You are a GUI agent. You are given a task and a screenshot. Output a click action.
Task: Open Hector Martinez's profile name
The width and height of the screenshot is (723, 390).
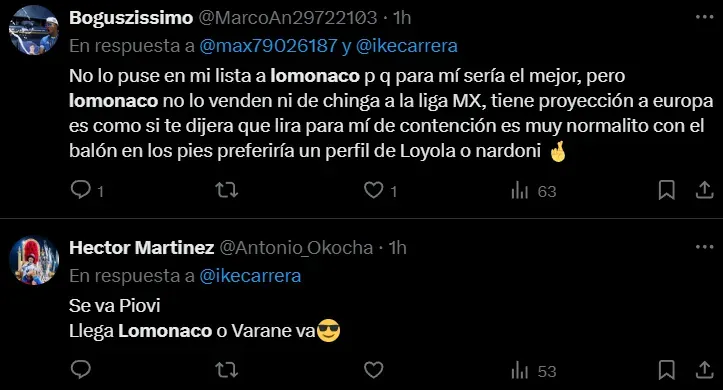tap(142, 248)
